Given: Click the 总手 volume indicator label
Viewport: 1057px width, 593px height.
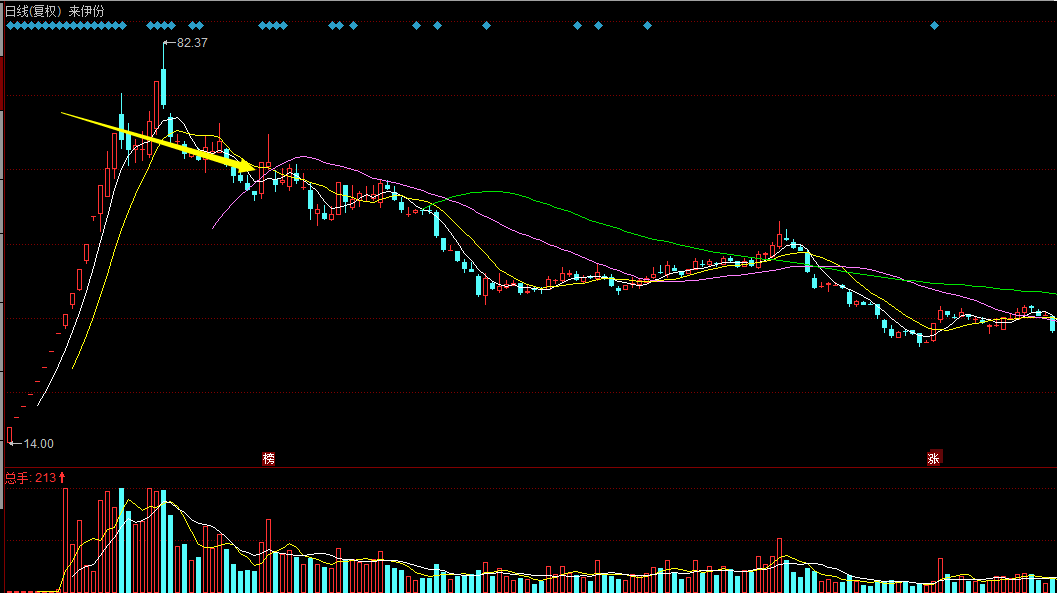Looking at the screenshot, I should click(x=17, y=478).
